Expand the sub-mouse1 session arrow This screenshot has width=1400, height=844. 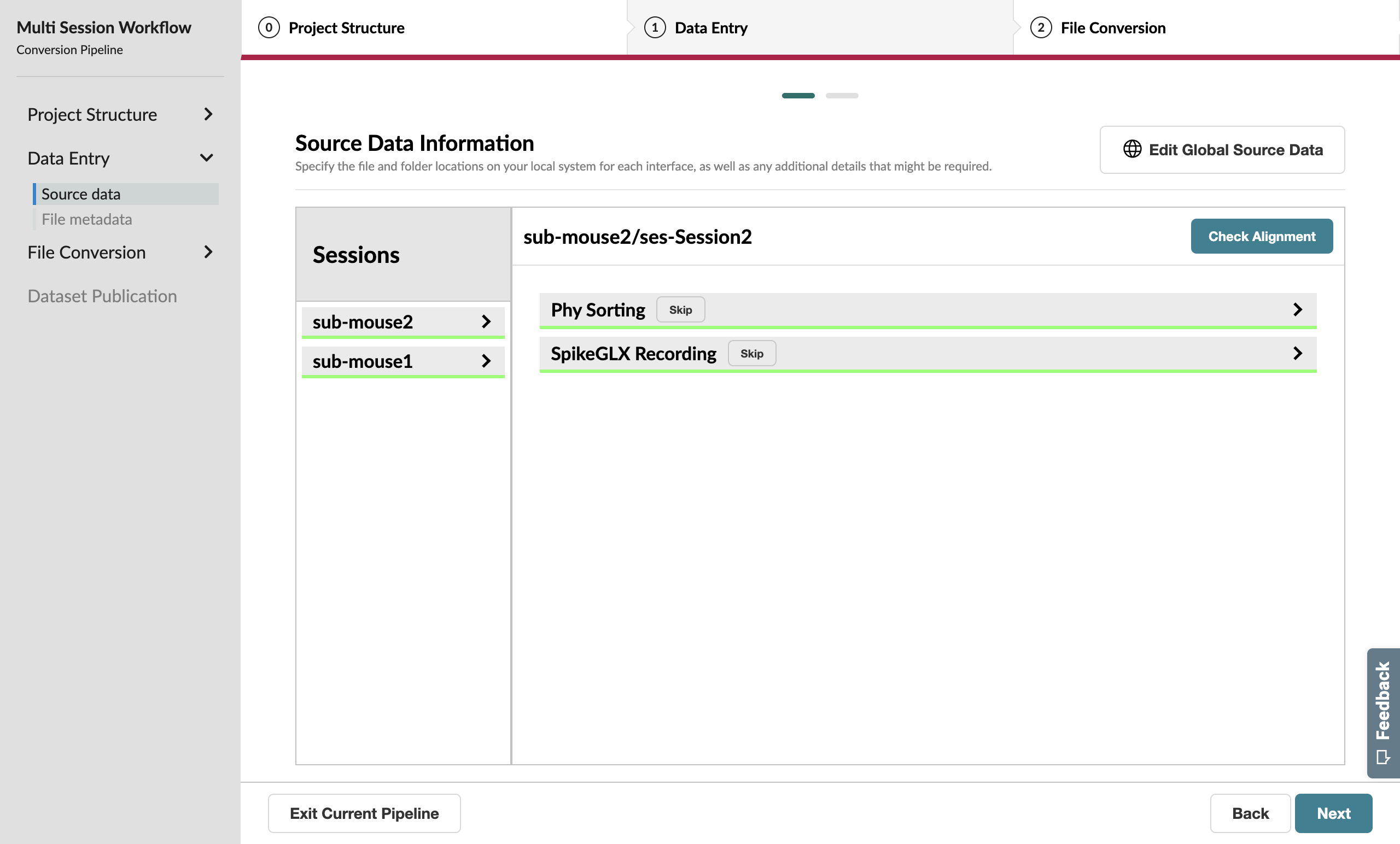486,361
